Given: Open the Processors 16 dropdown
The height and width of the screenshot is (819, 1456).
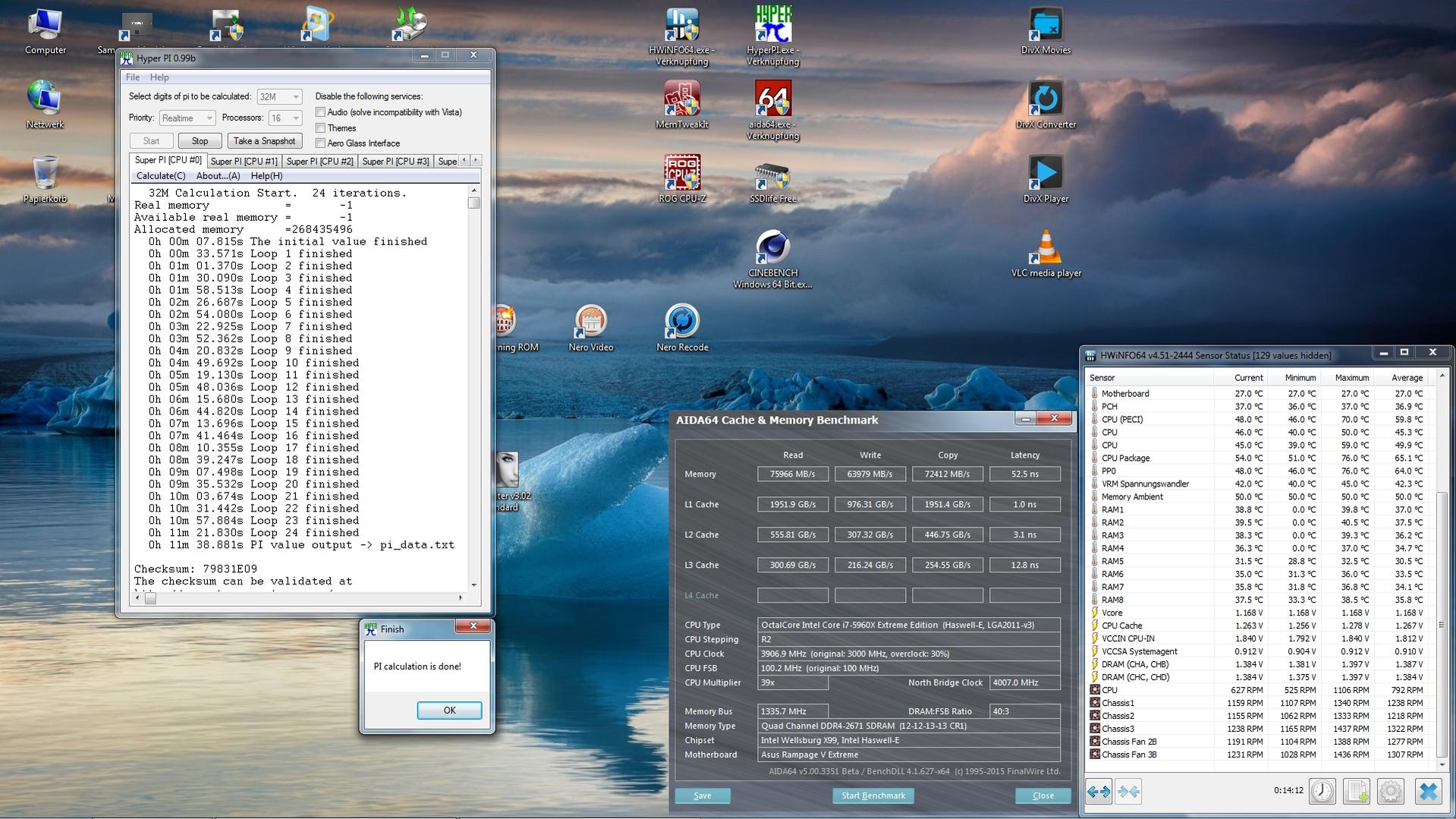Looking at the screenshot, I should (285, 118).
